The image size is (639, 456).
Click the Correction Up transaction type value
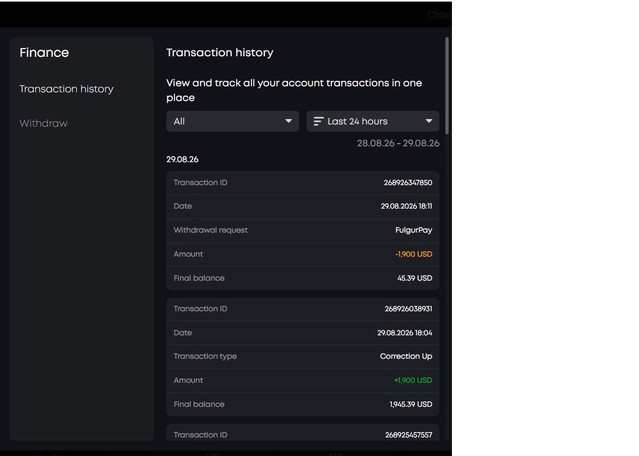(x=406, y=356)
